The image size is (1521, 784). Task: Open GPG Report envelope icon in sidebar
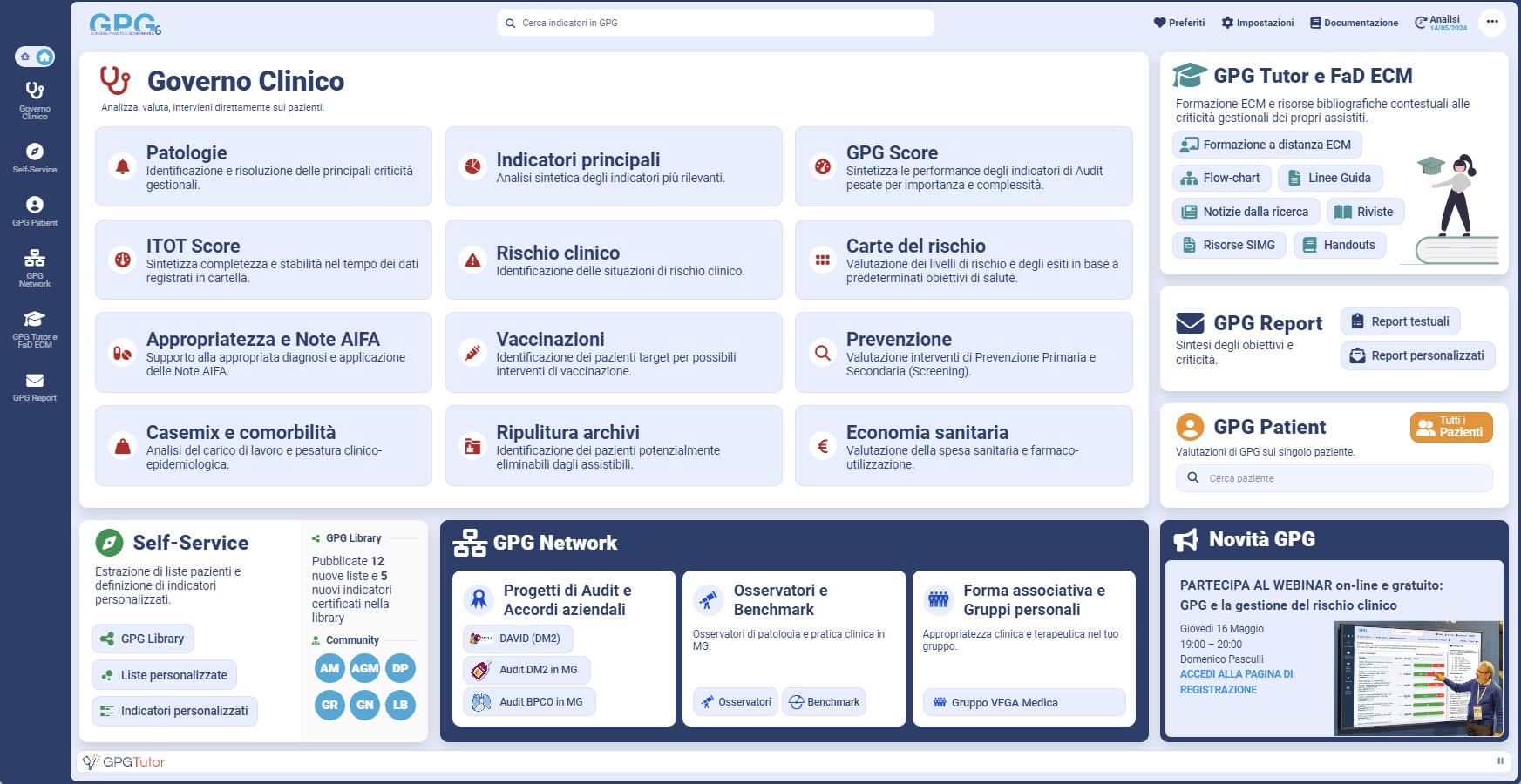tap(35, 381)
